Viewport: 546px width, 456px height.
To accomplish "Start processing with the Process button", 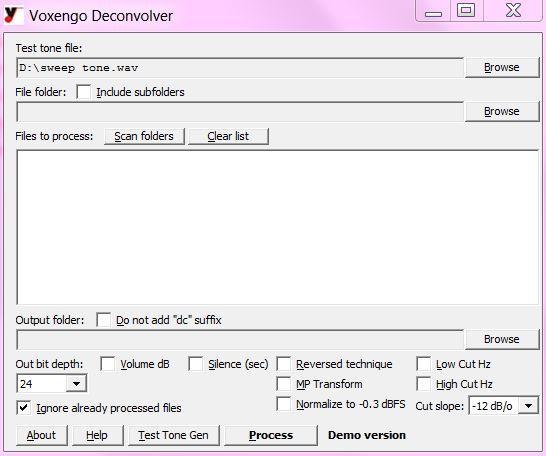I will pos(271,435).
